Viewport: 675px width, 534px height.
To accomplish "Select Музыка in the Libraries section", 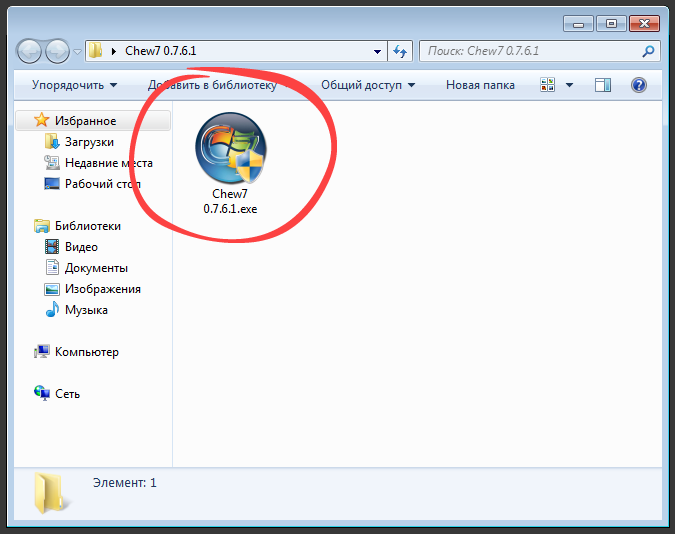I will point(86,310).
